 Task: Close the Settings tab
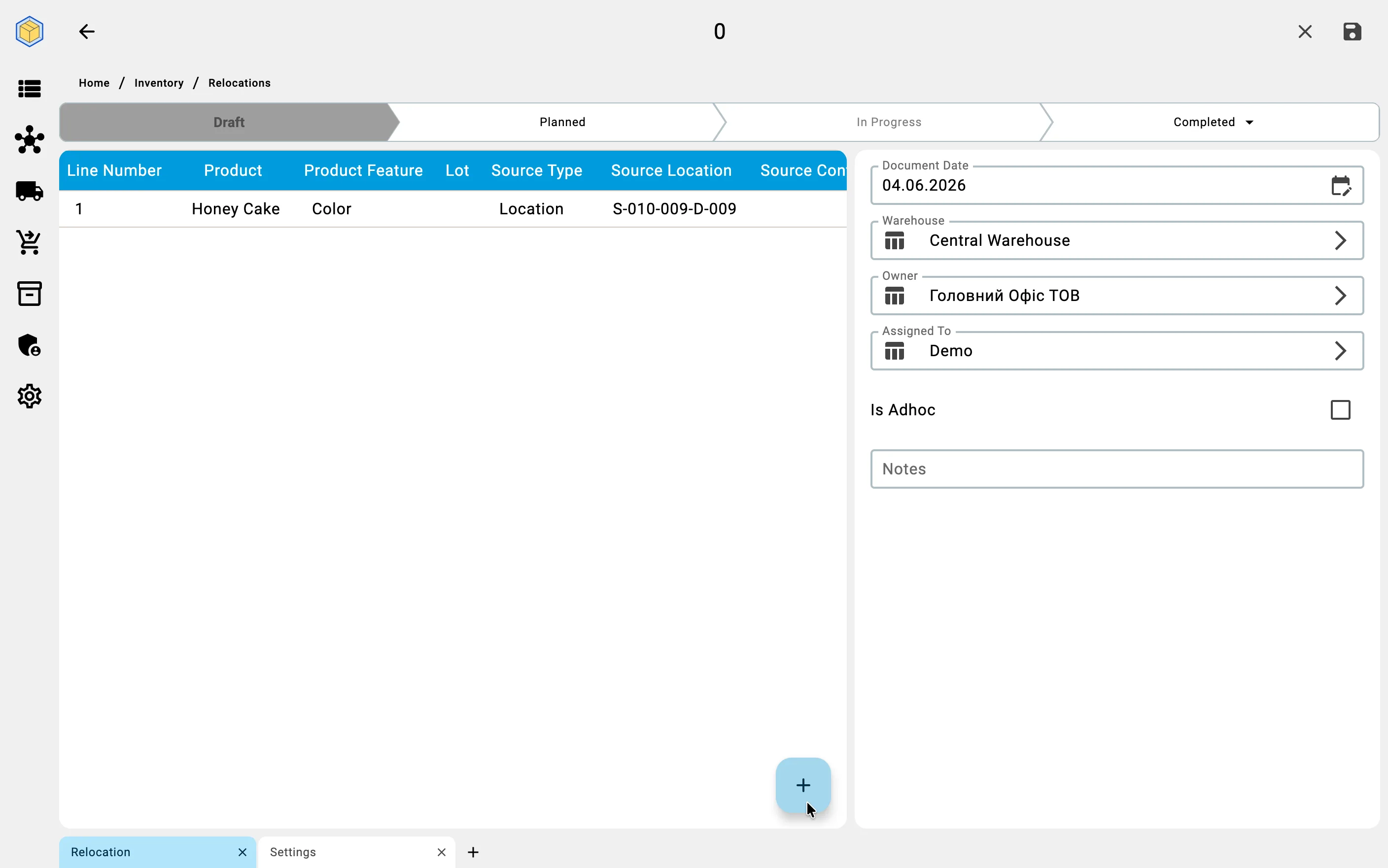pyautogui.click(x=441, y=852)
